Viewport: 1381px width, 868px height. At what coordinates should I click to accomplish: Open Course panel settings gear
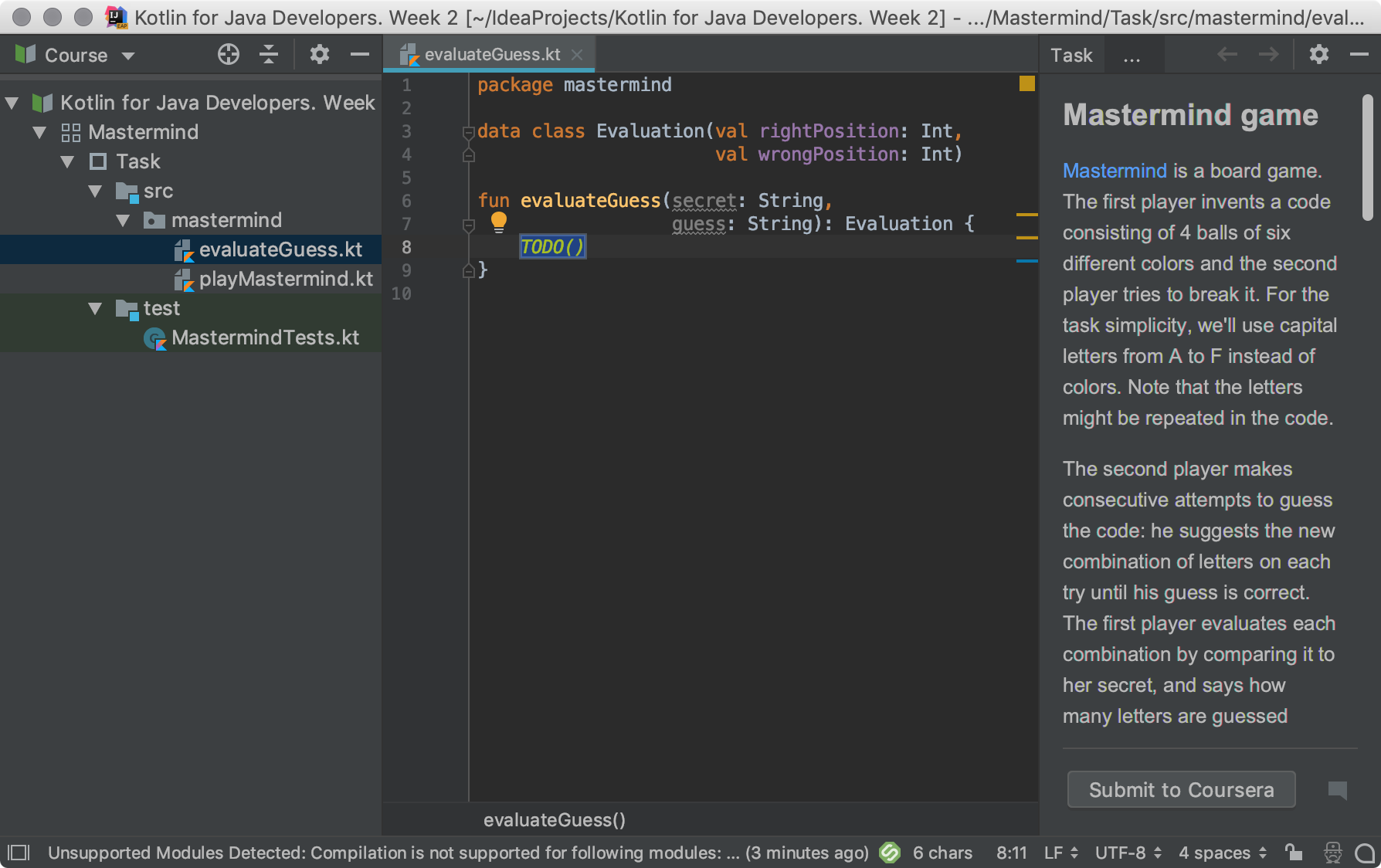tap(320, 54)
